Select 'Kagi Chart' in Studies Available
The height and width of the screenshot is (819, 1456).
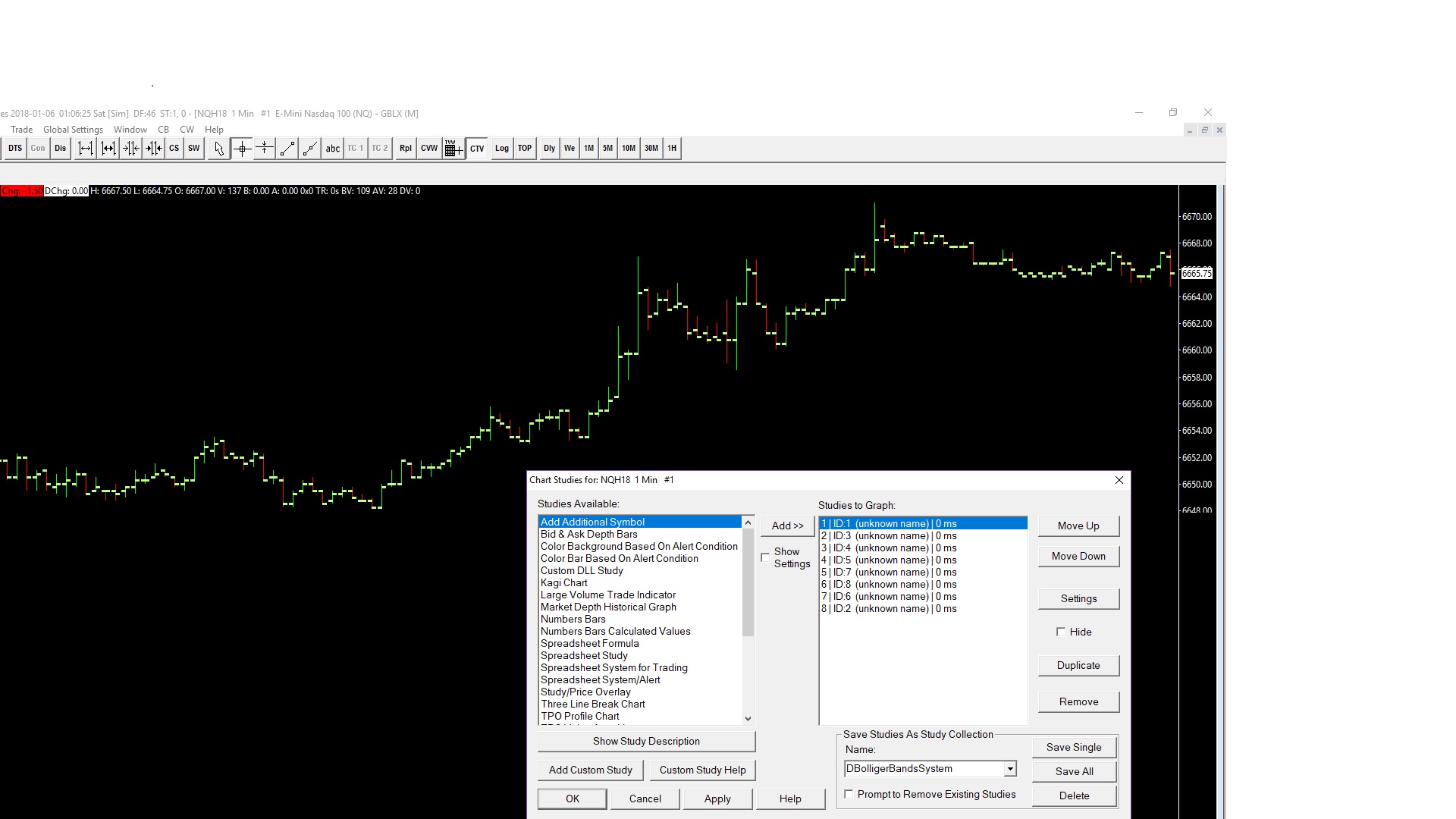coord(640,582)
